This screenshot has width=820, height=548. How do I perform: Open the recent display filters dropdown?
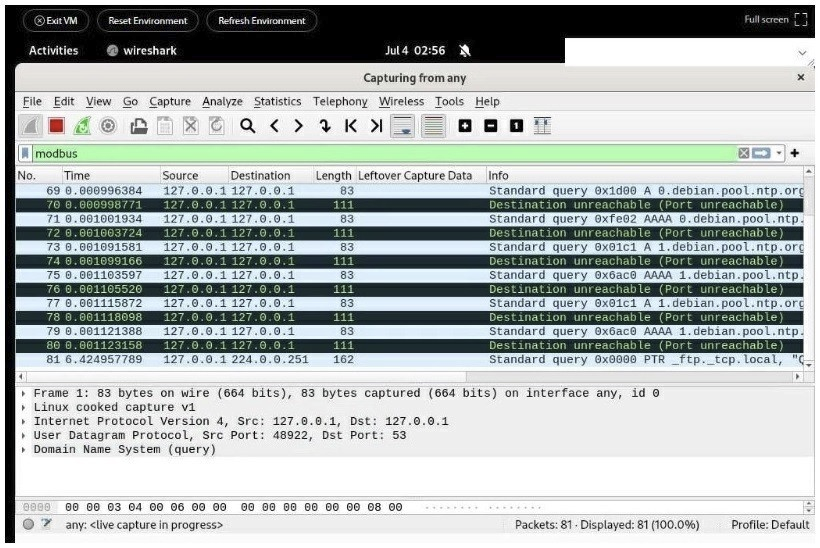[779, 153]
